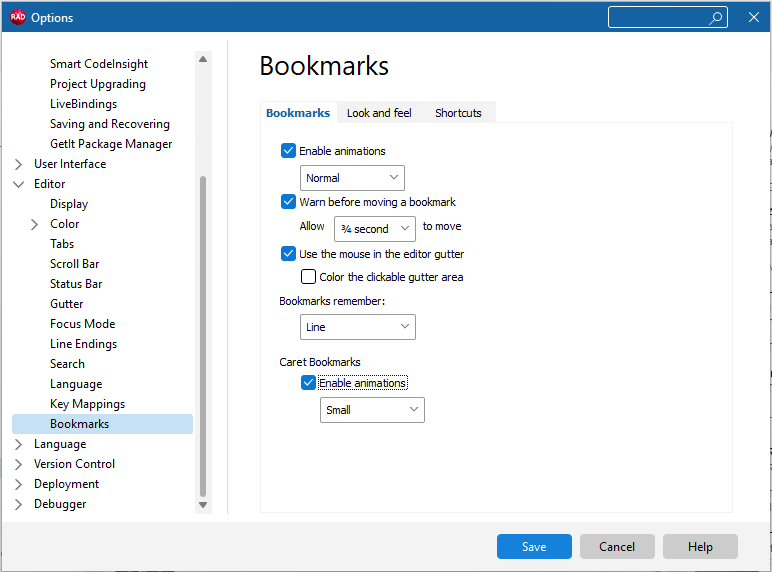This screenshot has height=572, width=772.
Task: Open the Focus Mode page
Action: point(83,324)
